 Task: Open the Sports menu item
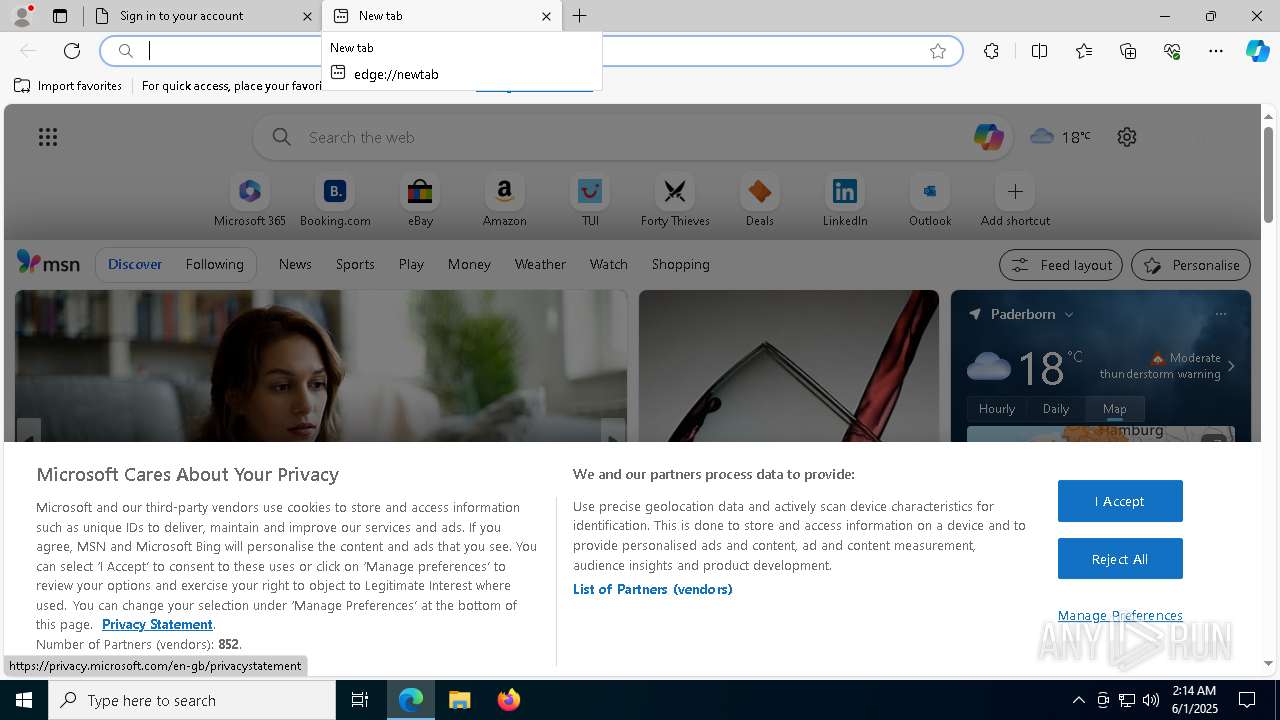coord(355,264)
